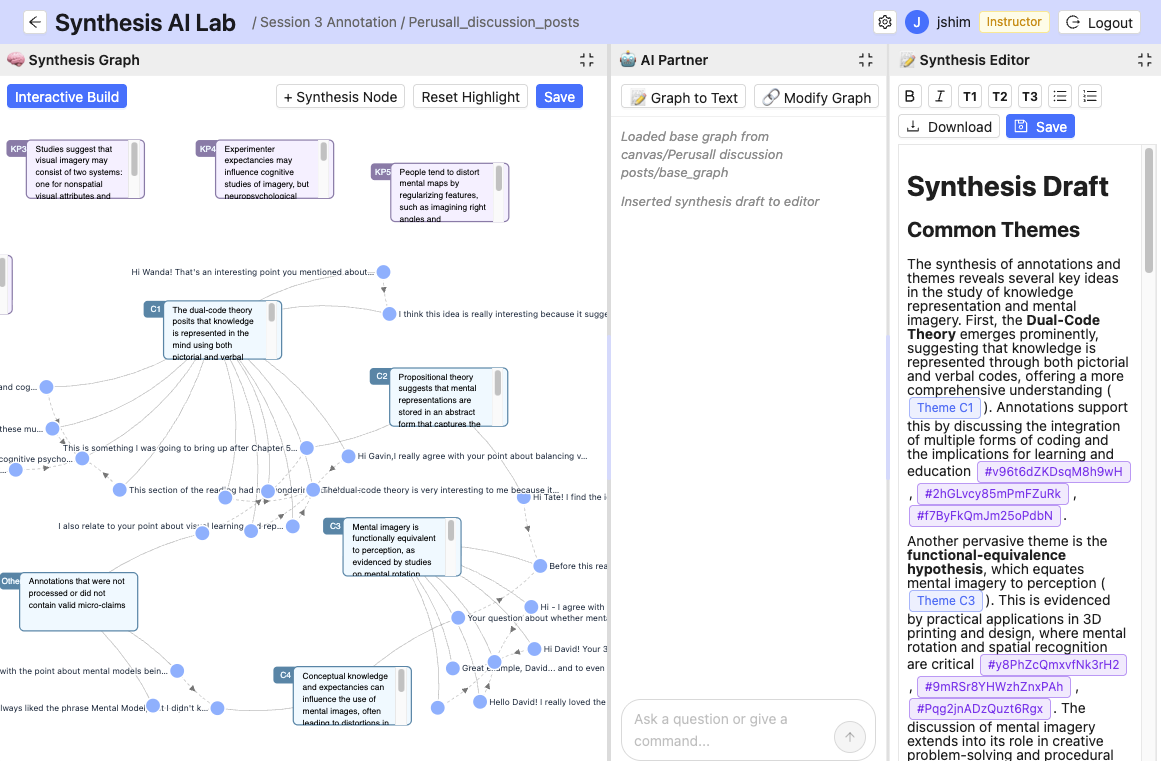Click the 'Hi Wanda!' annotation dot
1161x761 pixels.
tap(384, 272)
